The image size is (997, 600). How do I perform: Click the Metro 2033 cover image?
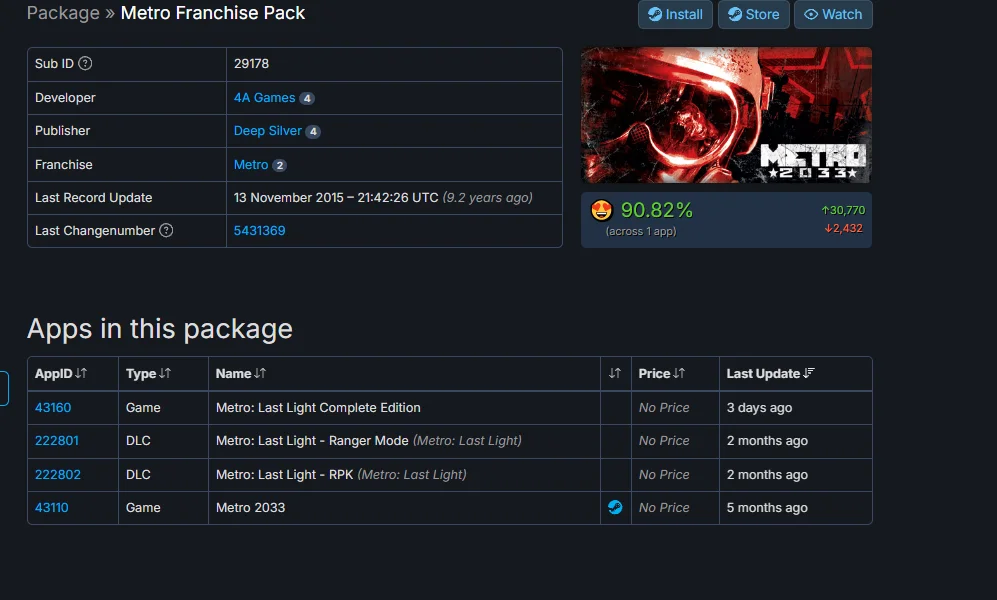[x=726, y=115]
